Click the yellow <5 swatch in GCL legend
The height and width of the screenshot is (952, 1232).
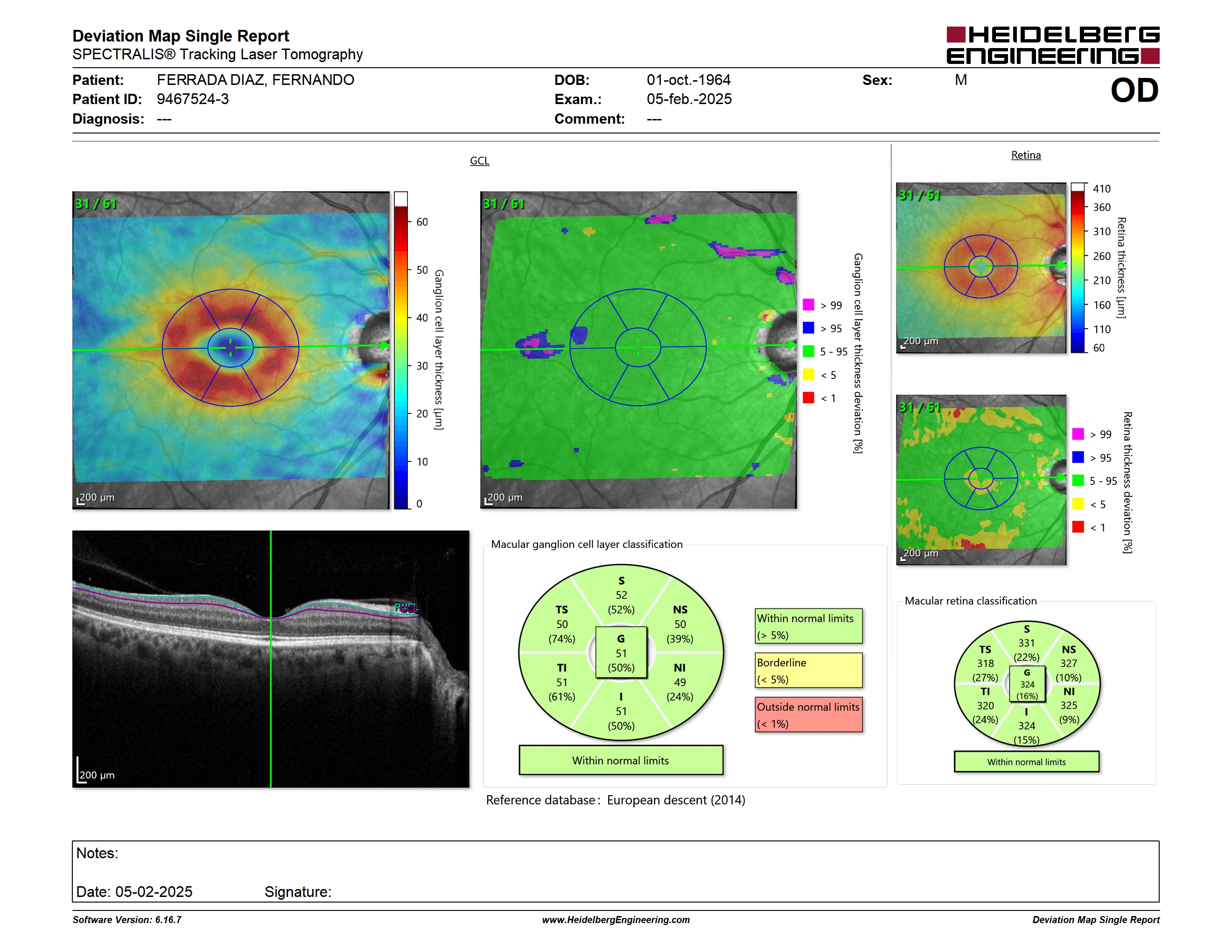tap(808, 374)
